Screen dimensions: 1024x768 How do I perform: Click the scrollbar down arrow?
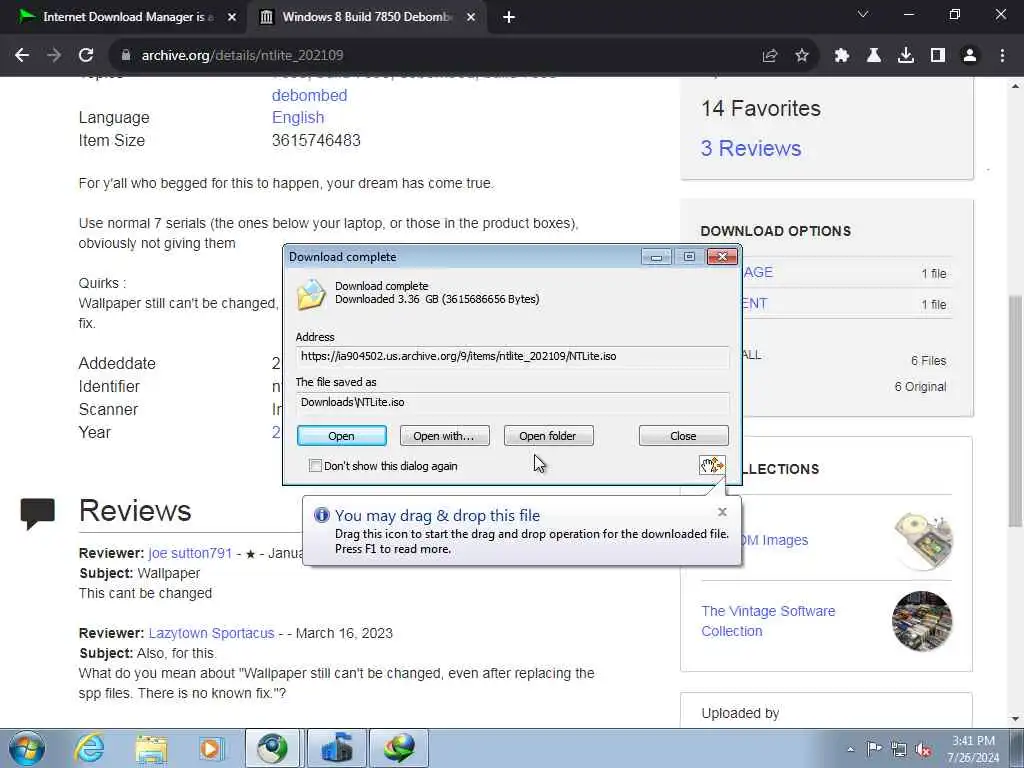click(1015, 719)
